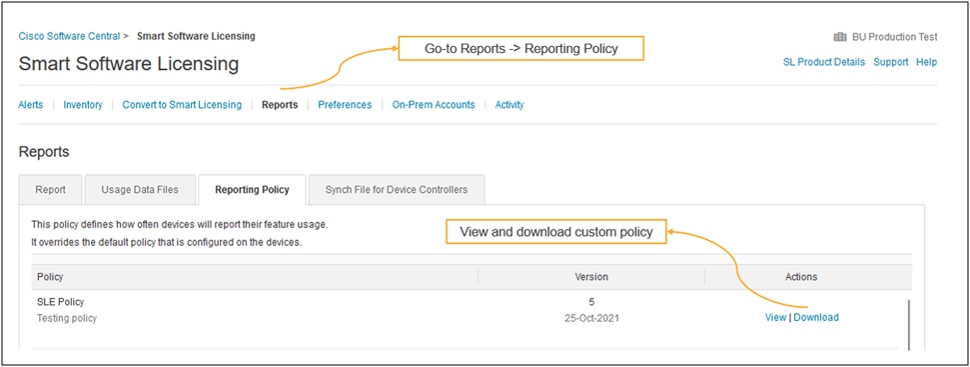Download the SLE Policy
This screenshot has width=970, height=367.
(816, 317)
